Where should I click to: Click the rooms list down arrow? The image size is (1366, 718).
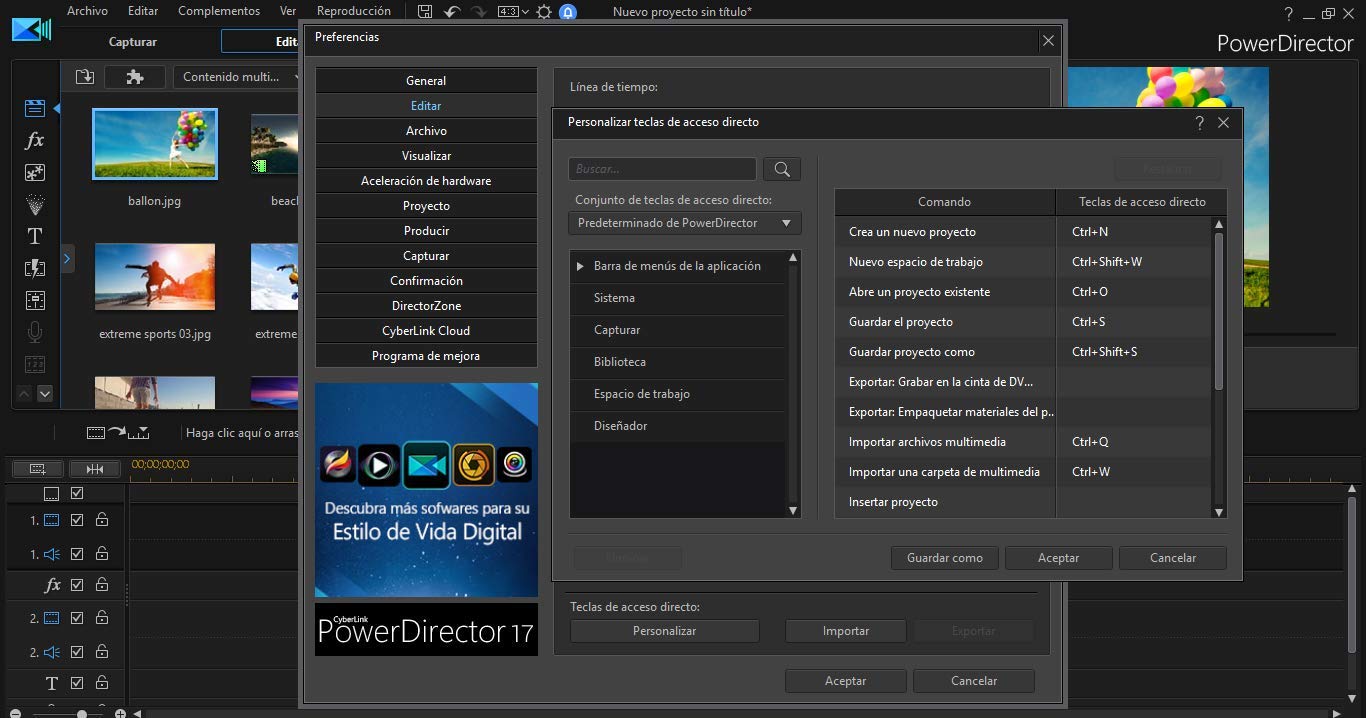point(44,394)
